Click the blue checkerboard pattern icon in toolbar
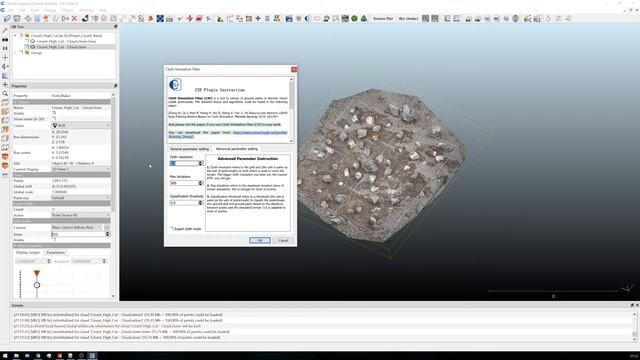The height and width of the screenshot is (360, 640). [x=160, y=18]
